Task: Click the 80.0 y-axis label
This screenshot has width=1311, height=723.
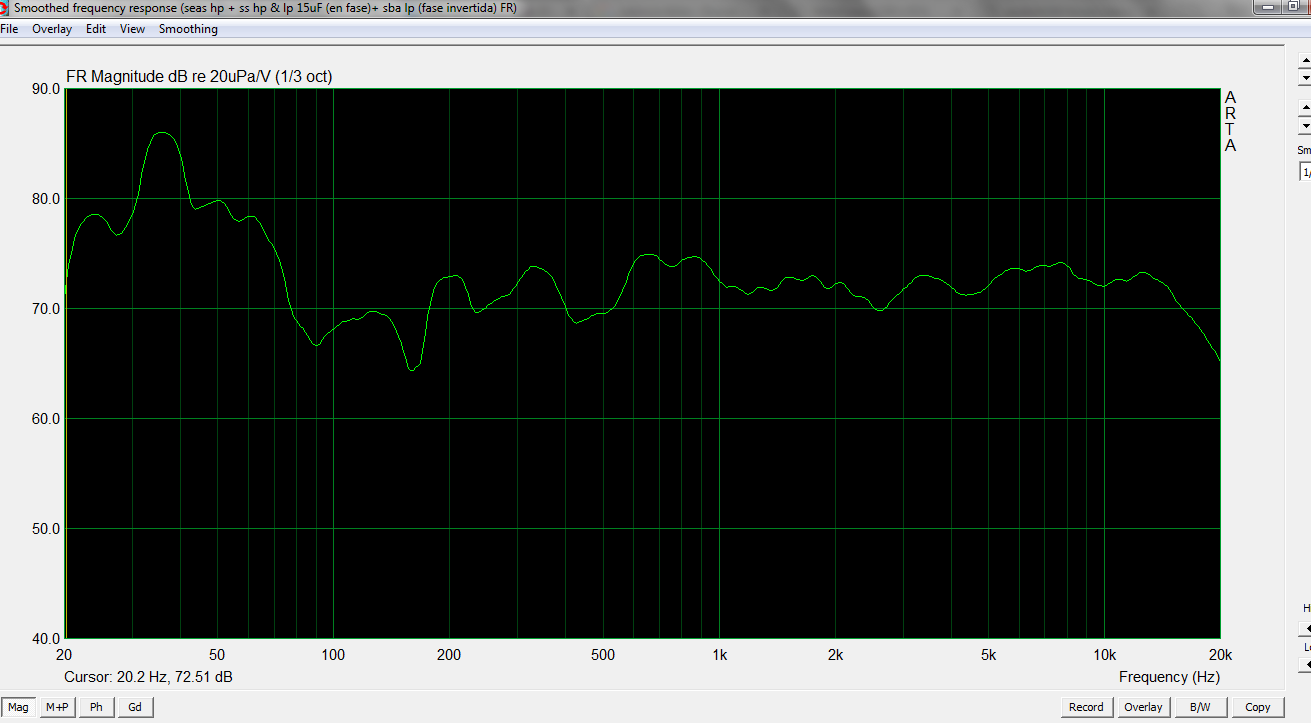Action: pyautogui.click(x=46, y=199)
